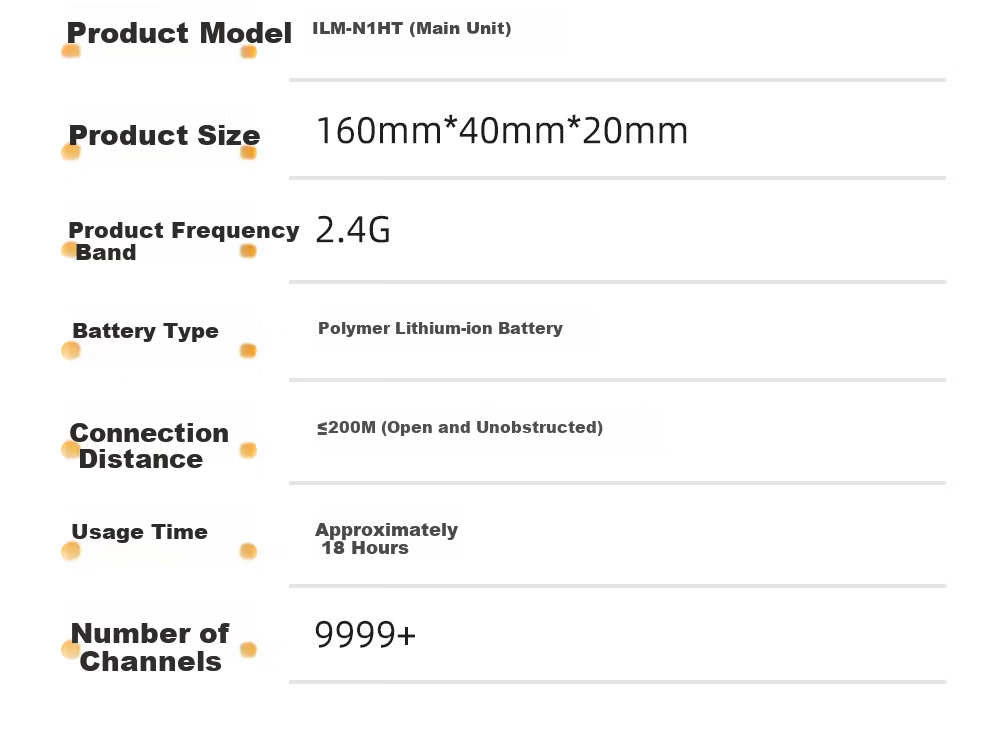Click the Battery Type label

(x=145, y=331)
